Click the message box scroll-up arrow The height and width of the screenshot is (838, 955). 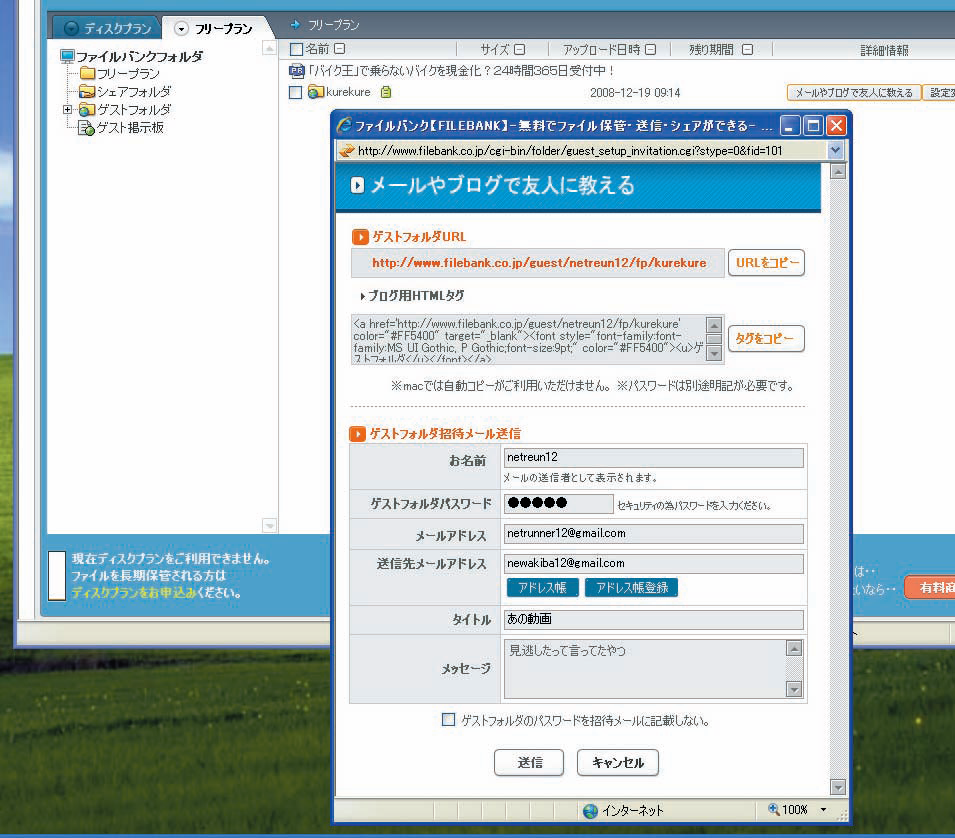[794, 649]
